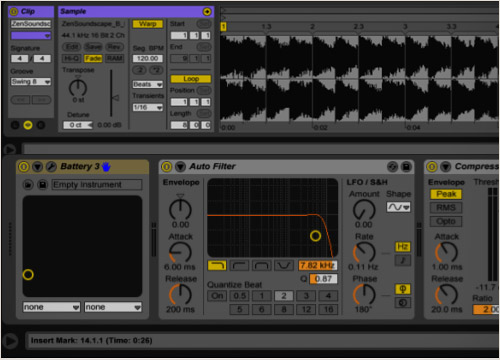500x360 pixels.
Task: Click Auto Filter save preset disk icon
Action: tap(406, 167)
